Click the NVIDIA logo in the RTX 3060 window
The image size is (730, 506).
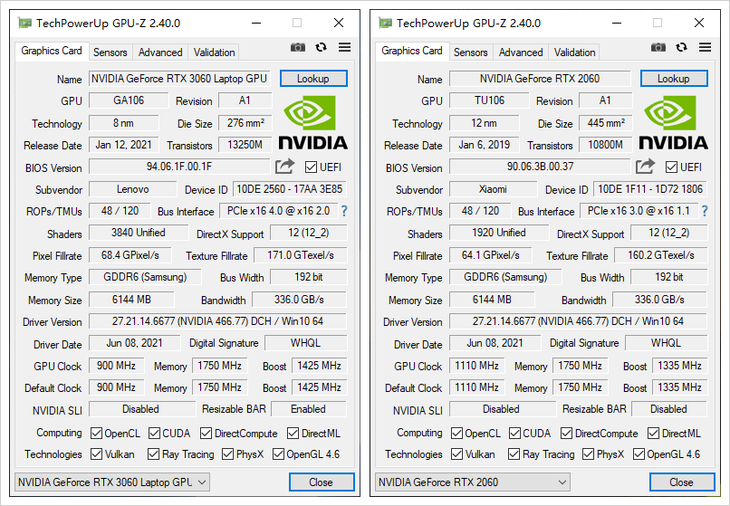point(313,122)
